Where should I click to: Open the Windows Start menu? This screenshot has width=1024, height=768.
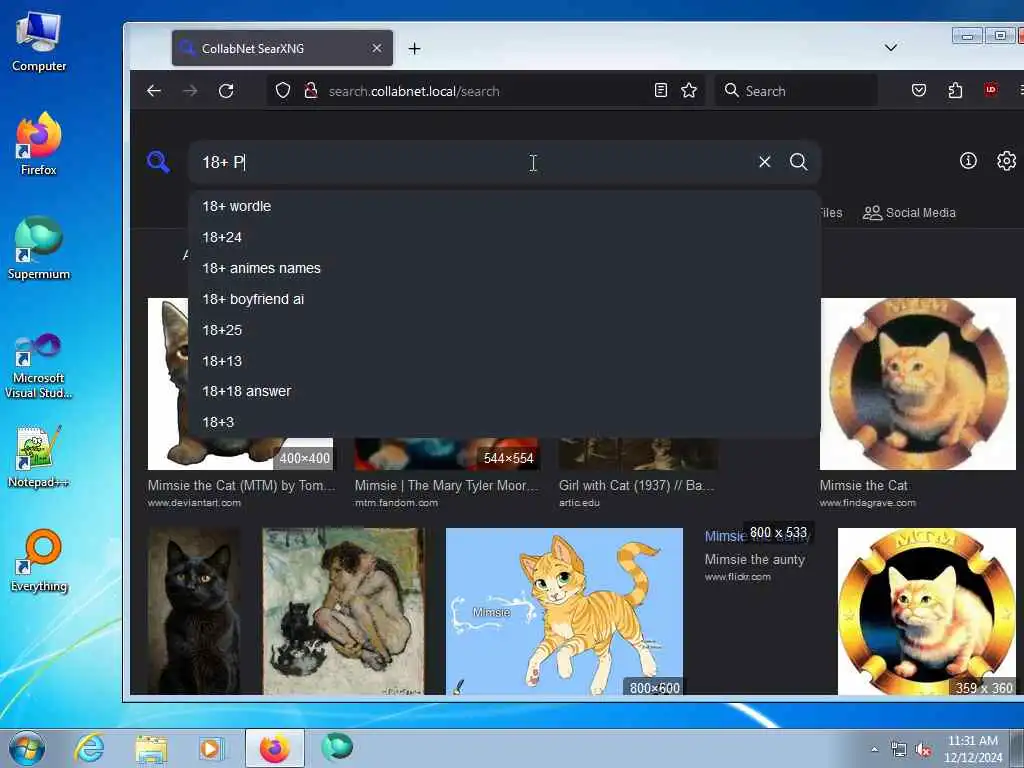click(x=27, y=748)
